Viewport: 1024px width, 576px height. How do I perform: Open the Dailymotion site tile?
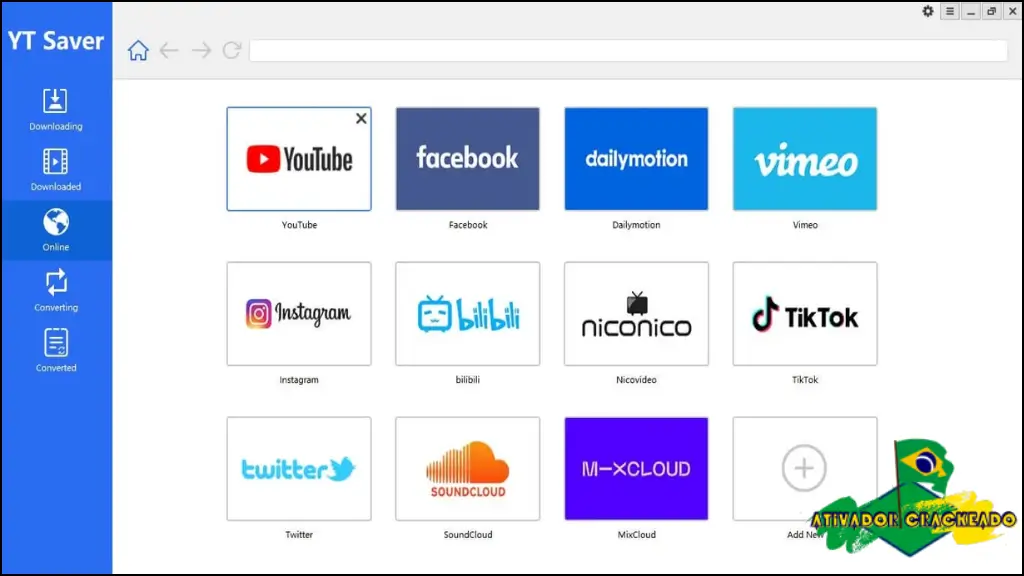tap(636, 159)
